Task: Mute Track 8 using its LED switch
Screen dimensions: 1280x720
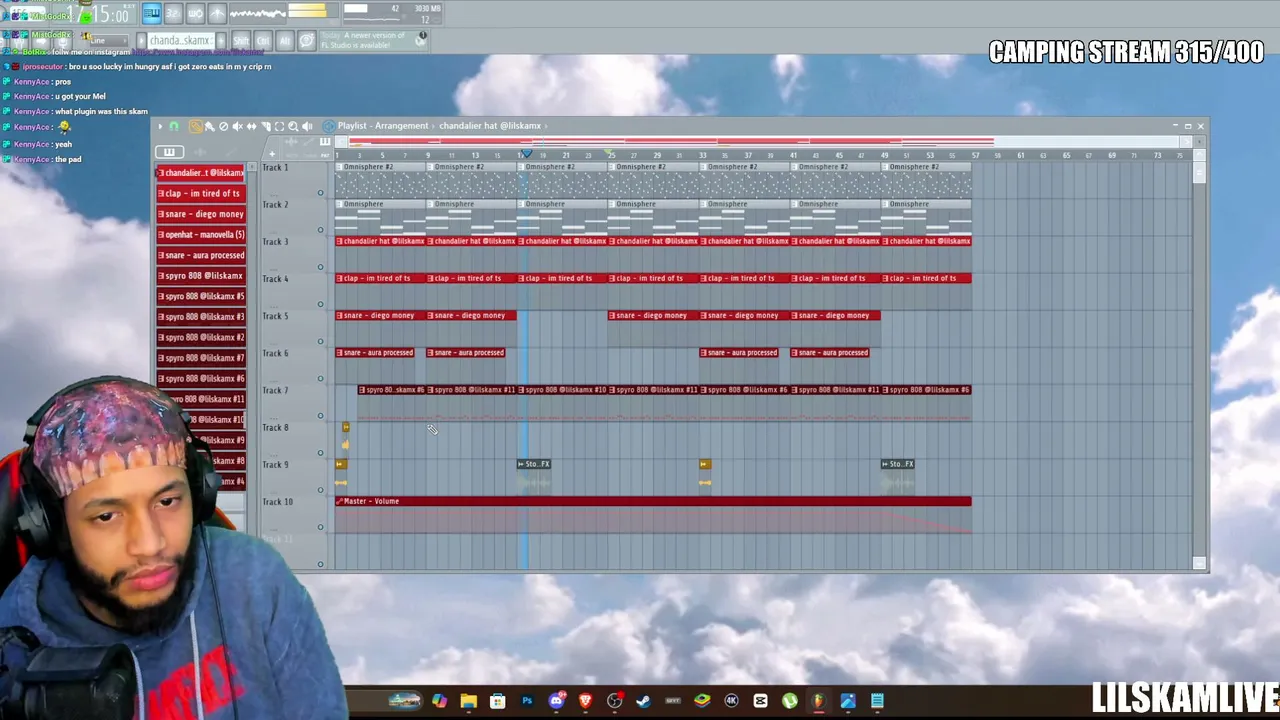Action: pyautogui.click(x=321, y=452)
